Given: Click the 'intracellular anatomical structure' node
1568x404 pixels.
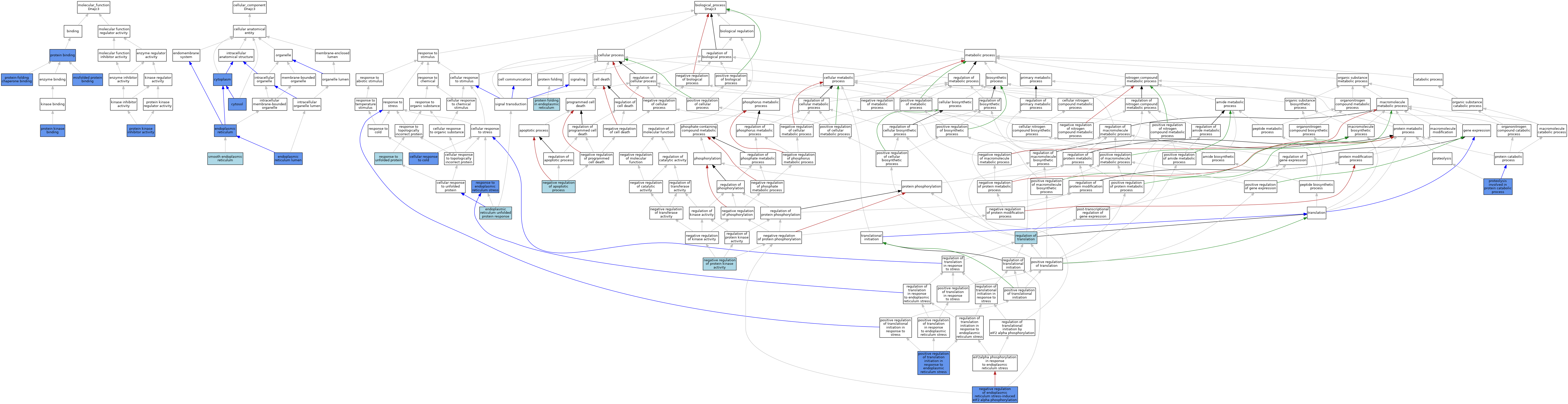Looking at the screenshot, I should [x=236, y=55].
